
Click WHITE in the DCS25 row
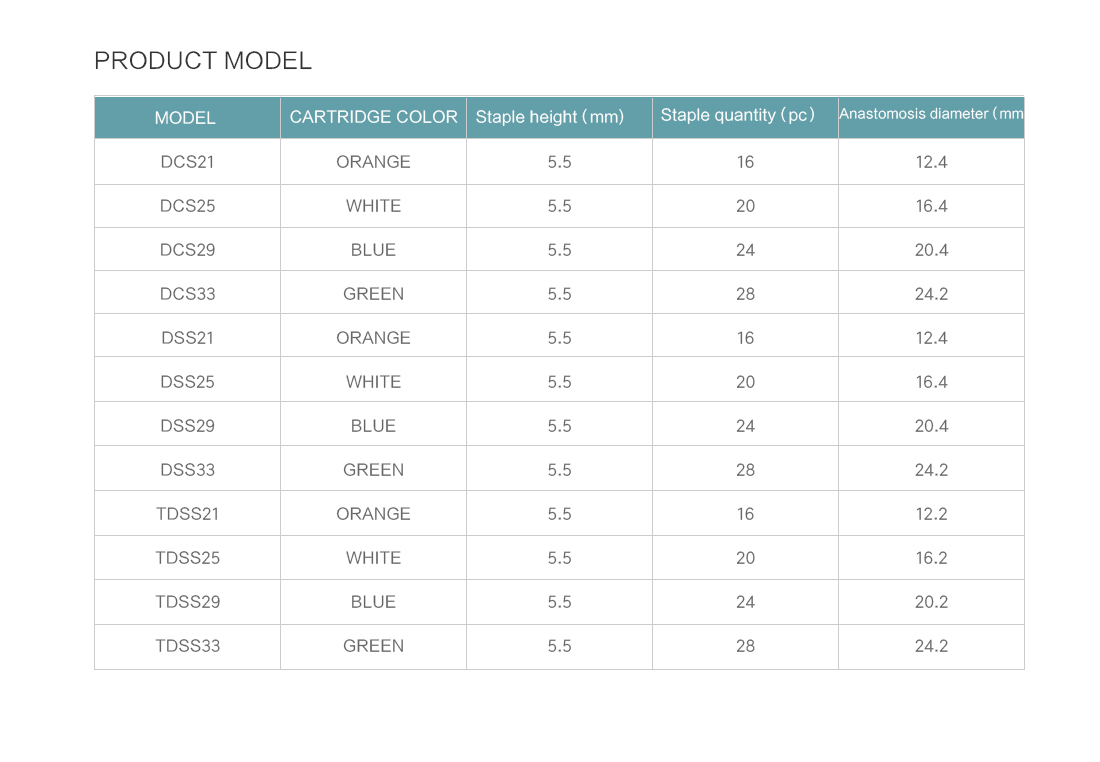pos(373,206)
